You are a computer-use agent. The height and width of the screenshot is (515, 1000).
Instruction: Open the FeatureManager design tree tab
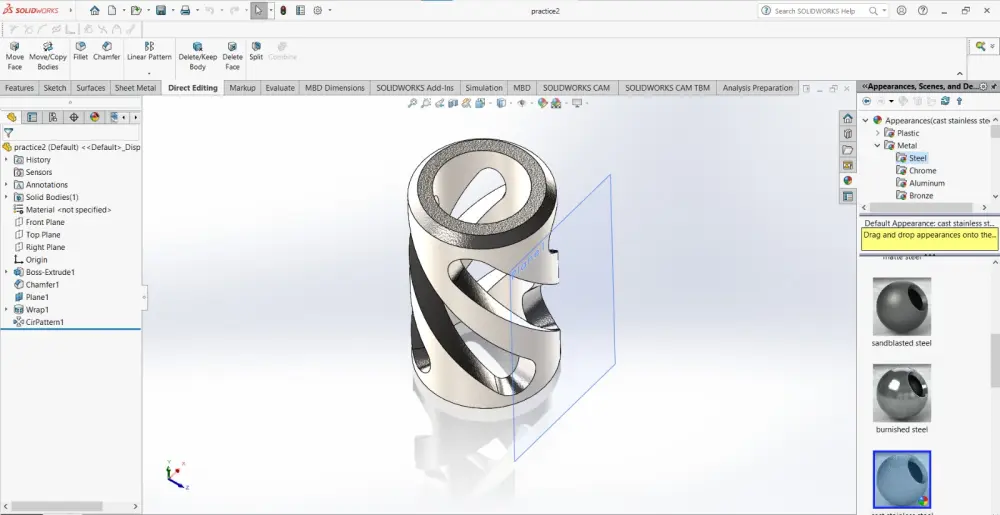(x=11, y=117)
